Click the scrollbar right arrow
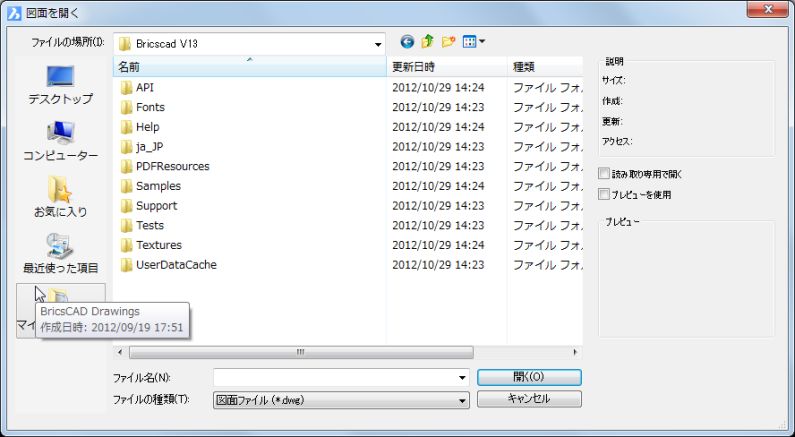The width and height of the screenshot is (795, 437). [x=575, y=352]
